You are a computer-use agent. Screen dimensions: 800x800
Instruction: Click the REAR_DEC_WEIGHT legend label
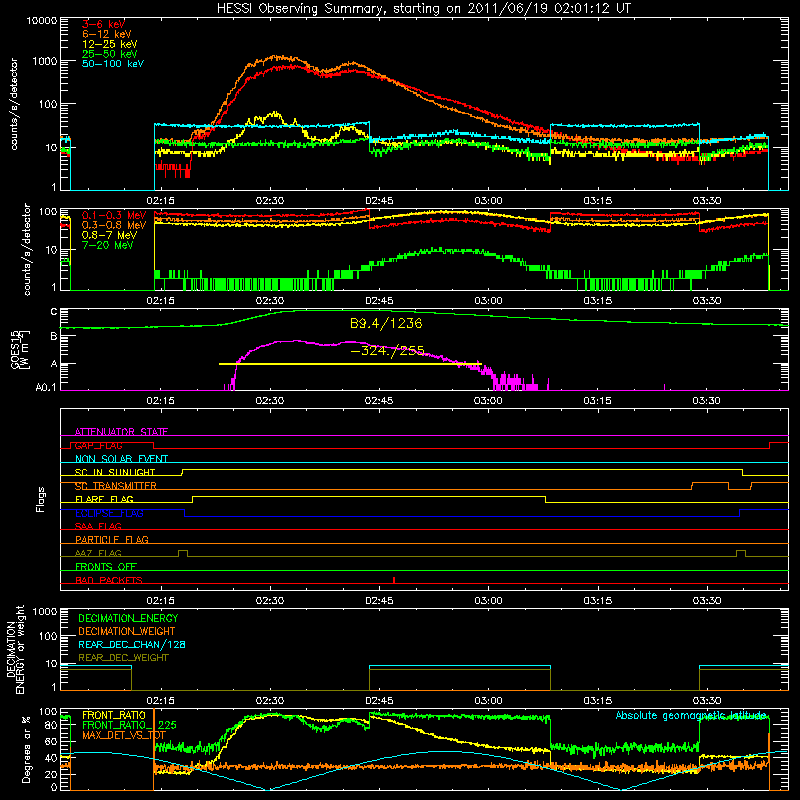[x=123, y=658]
